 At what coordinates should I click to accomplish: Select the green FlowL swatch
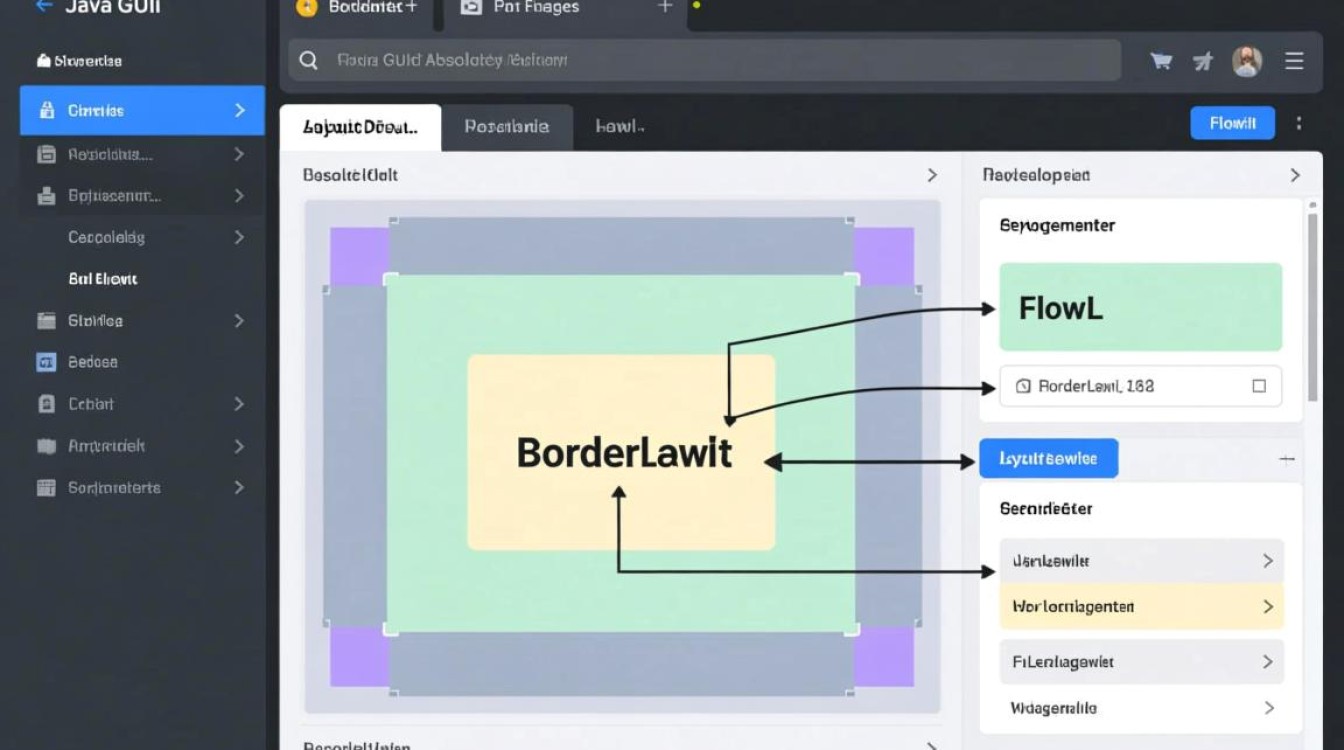pos(1140,307)
